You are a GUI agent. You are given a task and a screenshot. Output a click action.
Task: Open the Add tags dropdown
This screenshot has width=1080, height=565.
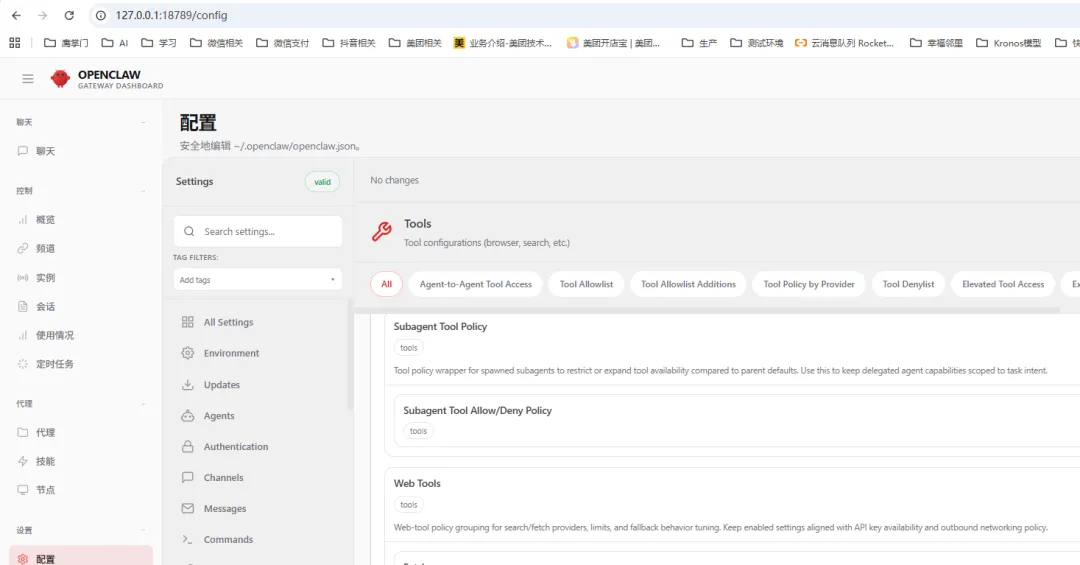point(258,280)
